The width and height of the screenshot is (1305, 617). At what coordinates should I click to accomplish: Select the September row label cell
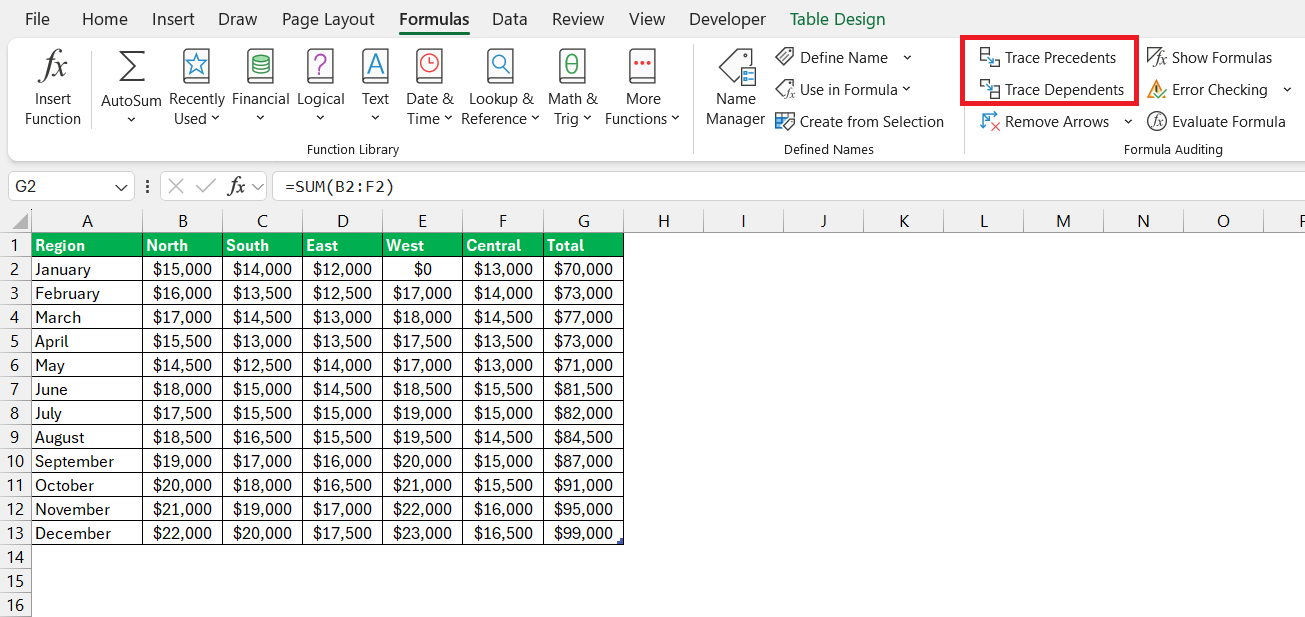tap(87, 461)
